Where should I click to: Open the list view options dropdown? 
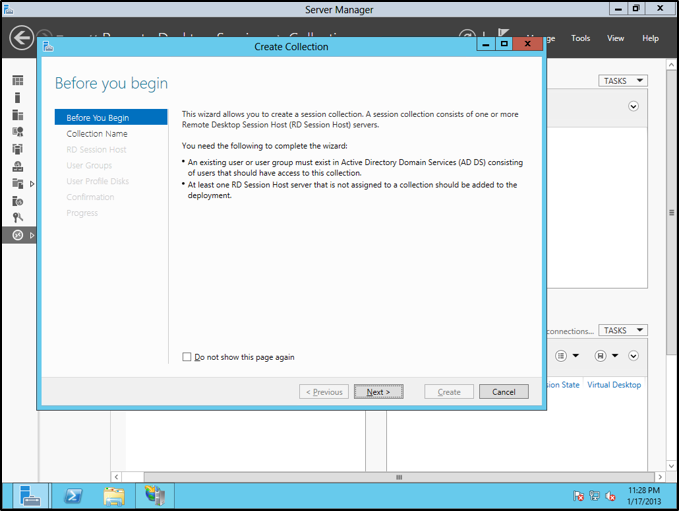[566, 355]
